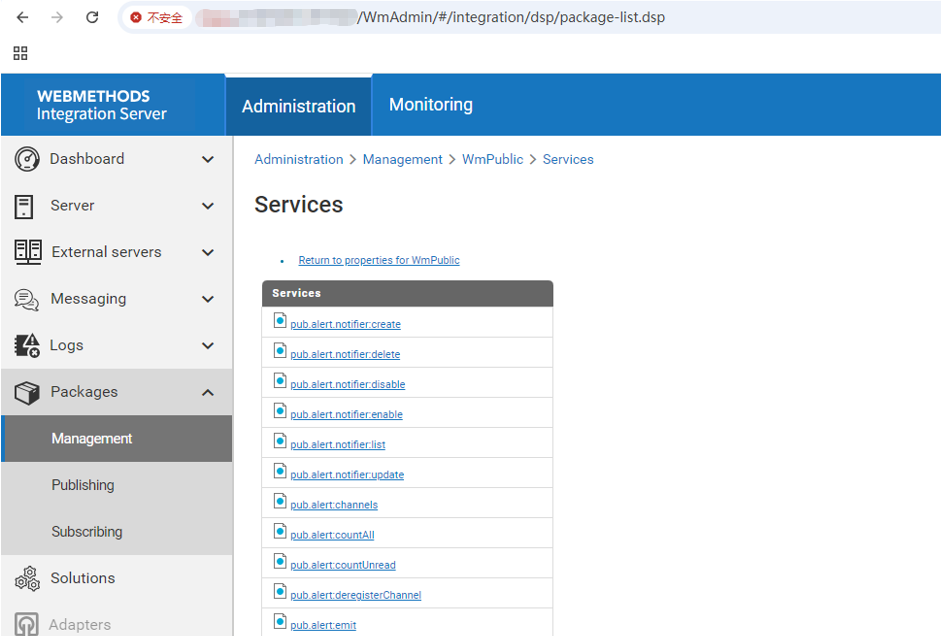
Task: Open pub.alert.notifier:disable service link
Action: [348, 385]
